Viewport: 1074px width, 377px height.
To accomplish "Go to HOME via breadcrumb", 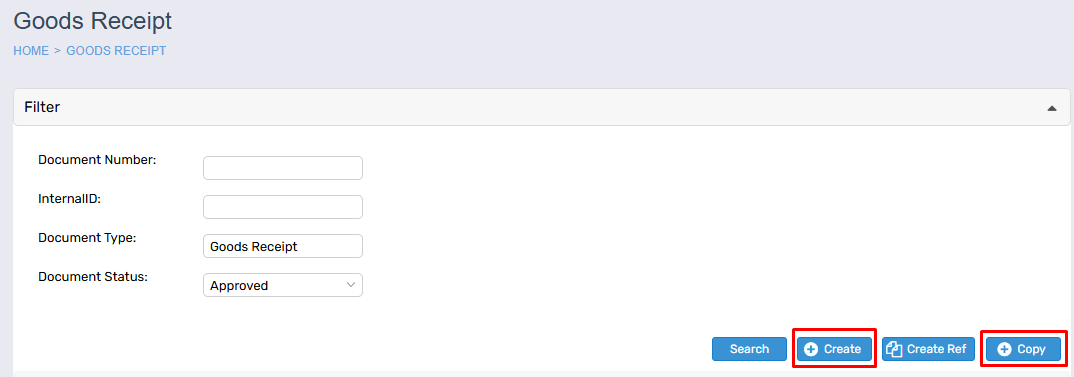I will click(31, 51).
